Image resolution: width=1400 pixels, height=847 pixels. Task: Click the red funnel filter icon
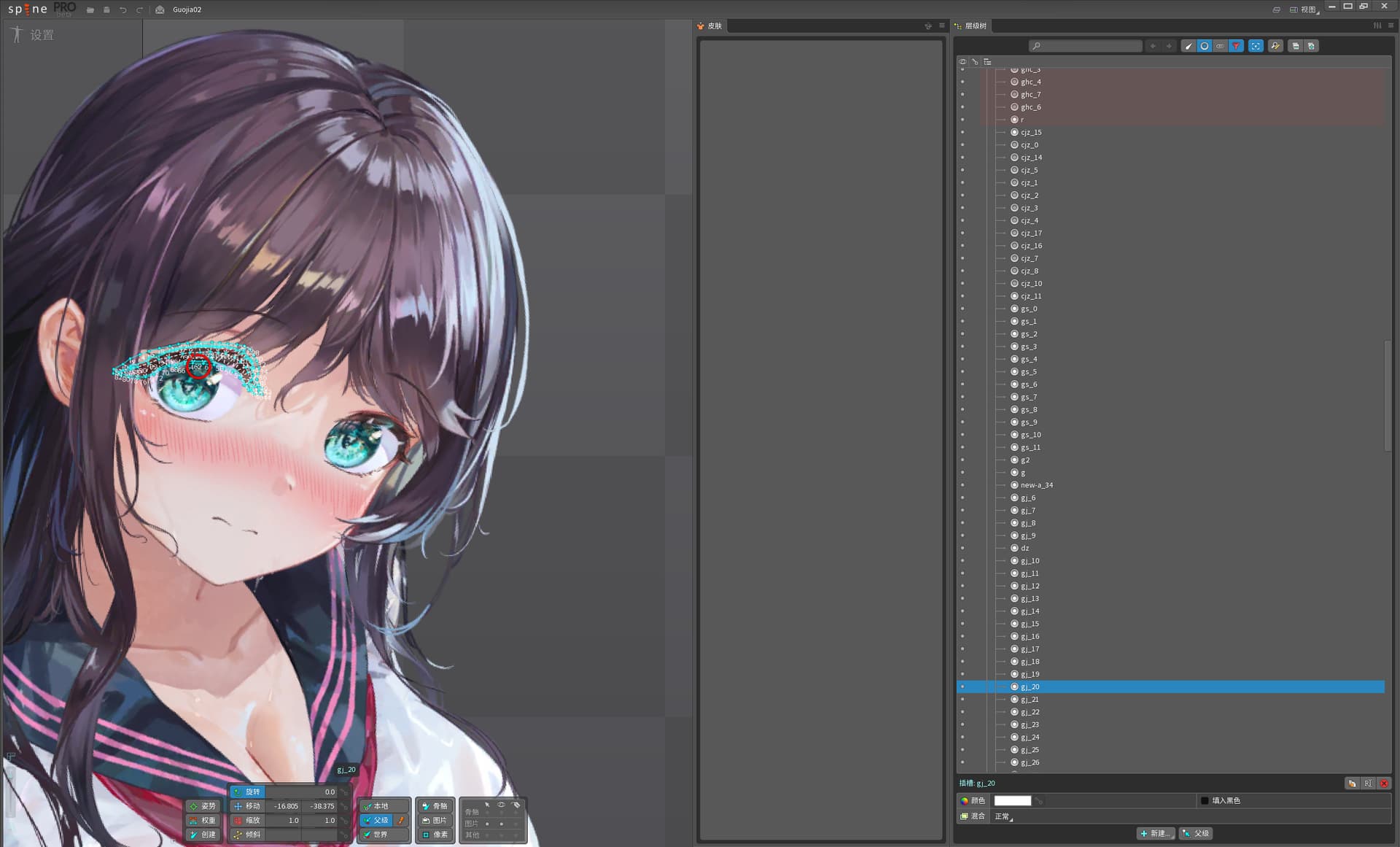tap(1236, 46)
